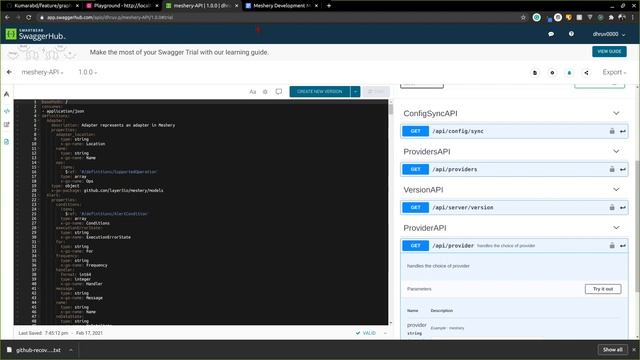The width and height of the screenshot is (640, 360).
Task: Click the VIEW GUIDE button
Action: pos(609,51)
